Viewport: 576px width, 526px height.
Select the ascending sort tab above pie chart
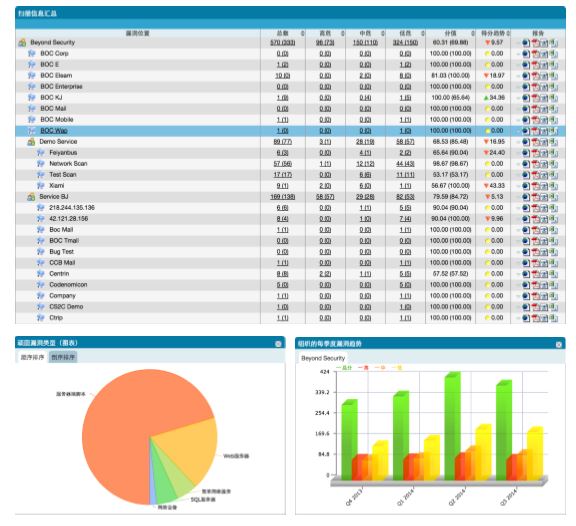pos(32,357)
